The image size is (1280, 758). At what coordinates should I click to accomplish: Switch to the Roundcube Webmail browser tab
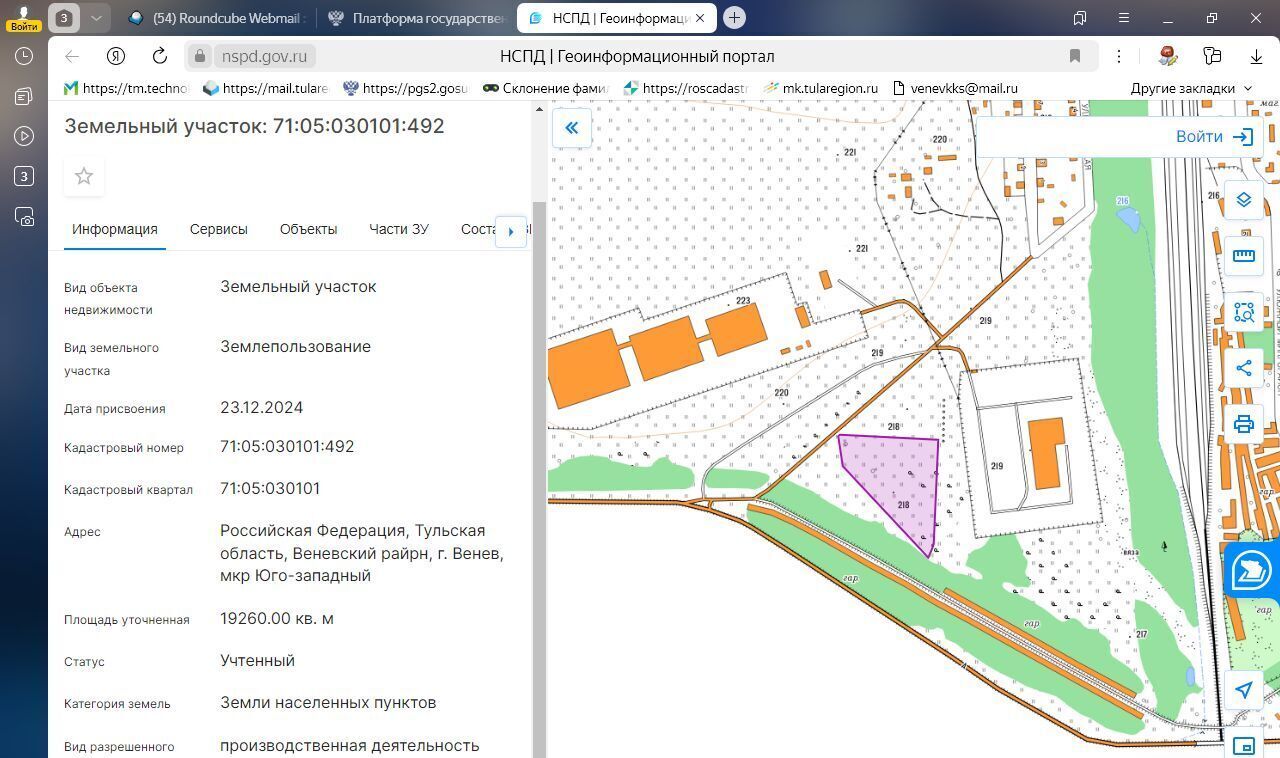tap(217, 18)
